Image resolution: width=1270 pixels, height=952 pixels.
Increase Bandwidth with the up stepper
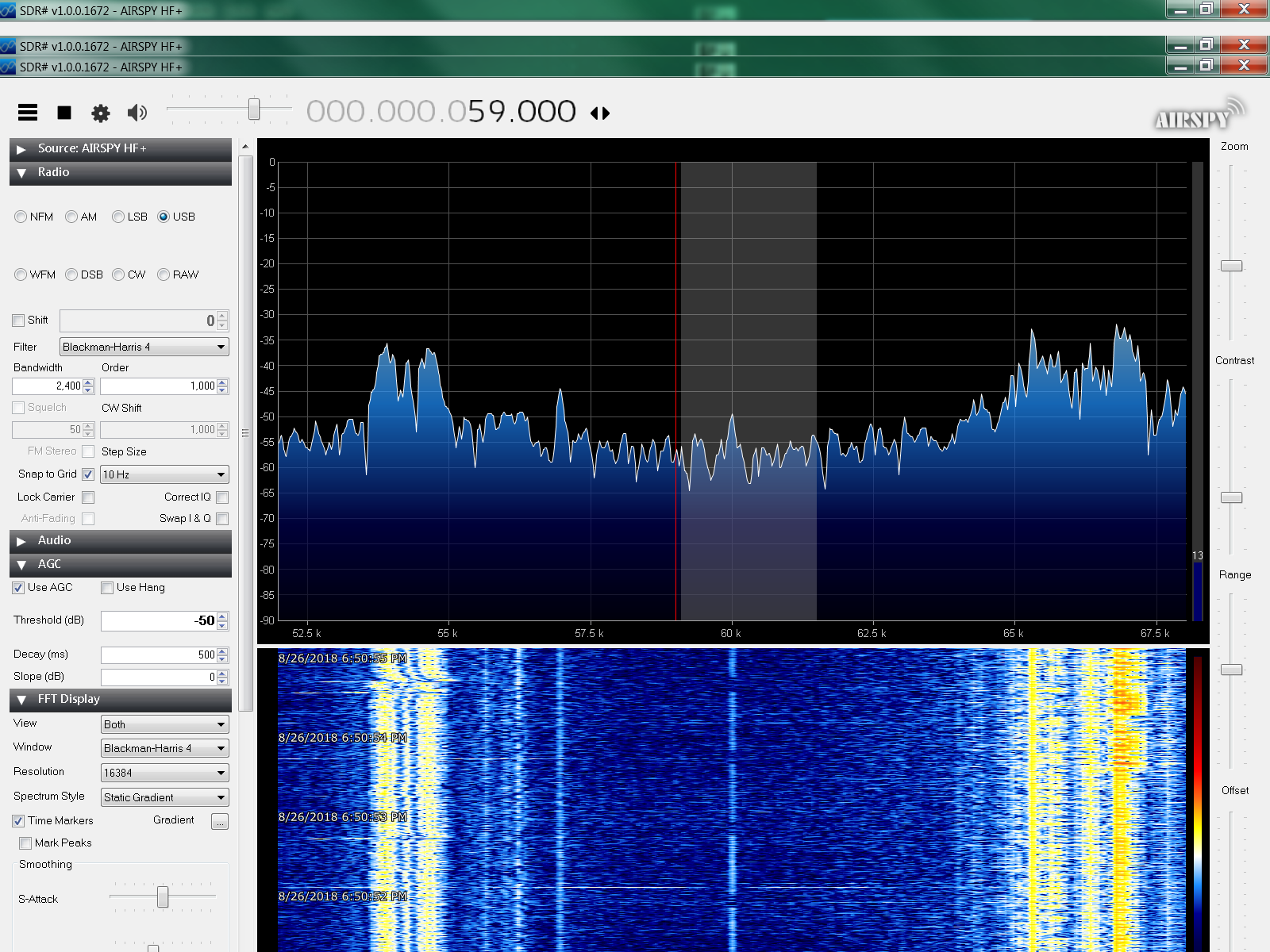click(88, 382)
